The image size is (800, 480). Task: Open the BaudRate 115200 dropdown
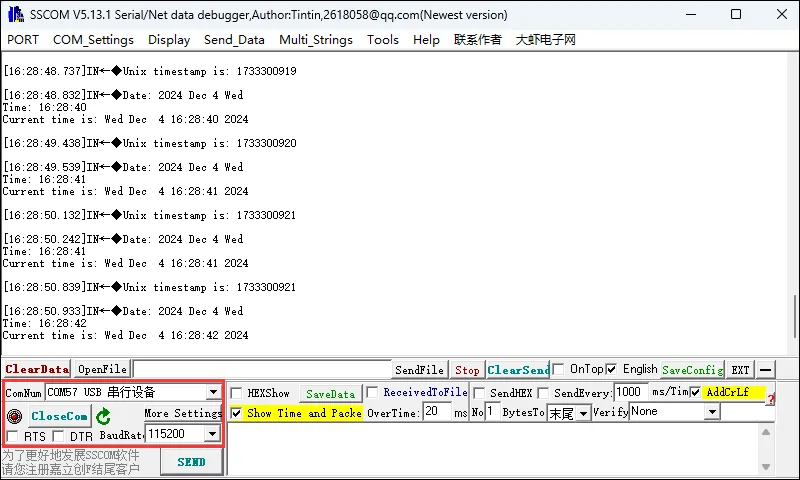(212, 434)
